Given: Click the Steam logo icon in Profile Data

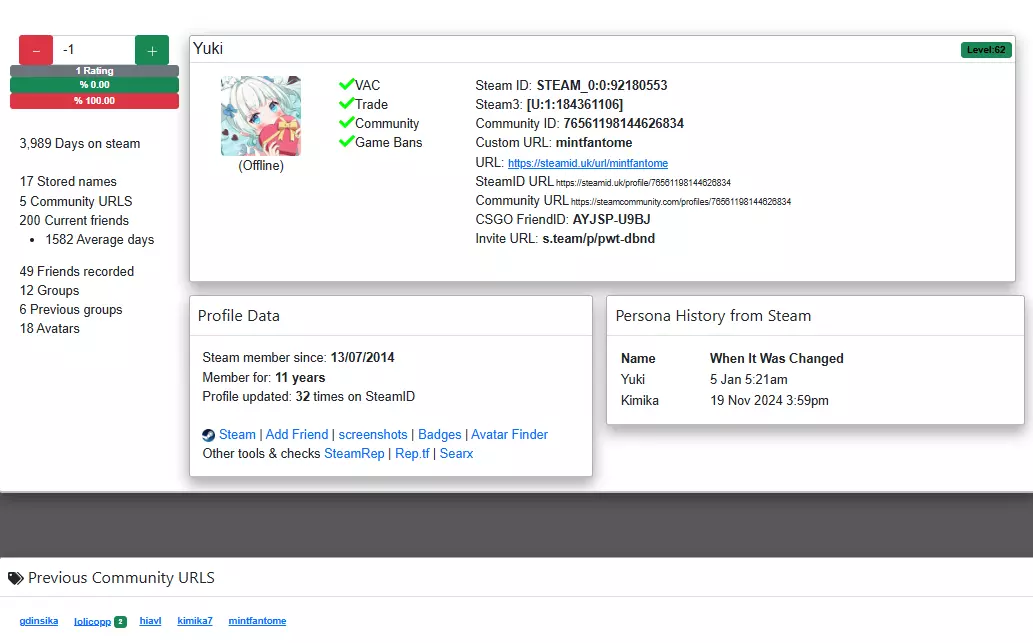Looking at the screenshot, I should (208, 435).
